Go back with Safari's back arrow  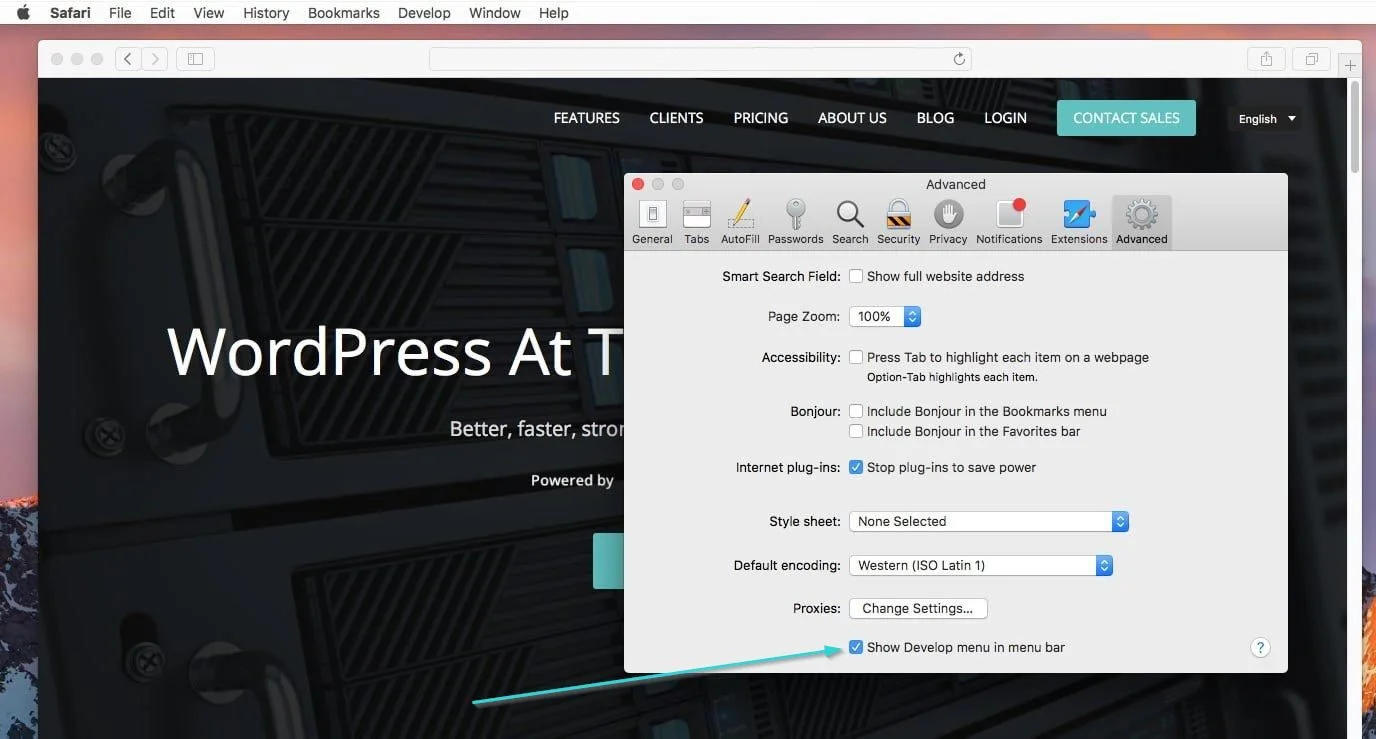(x=128, y=59)
